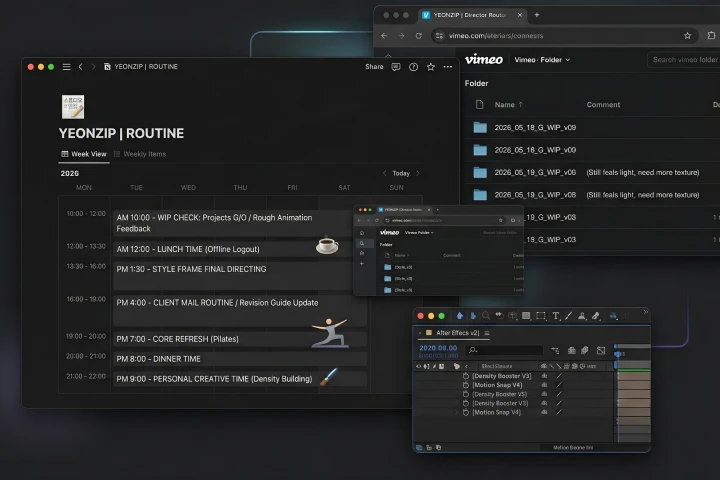Click the time navigator bar above the timeline
Image resolution: width=720 pixels, height=480 pixels.
click(x=632, y=346)
